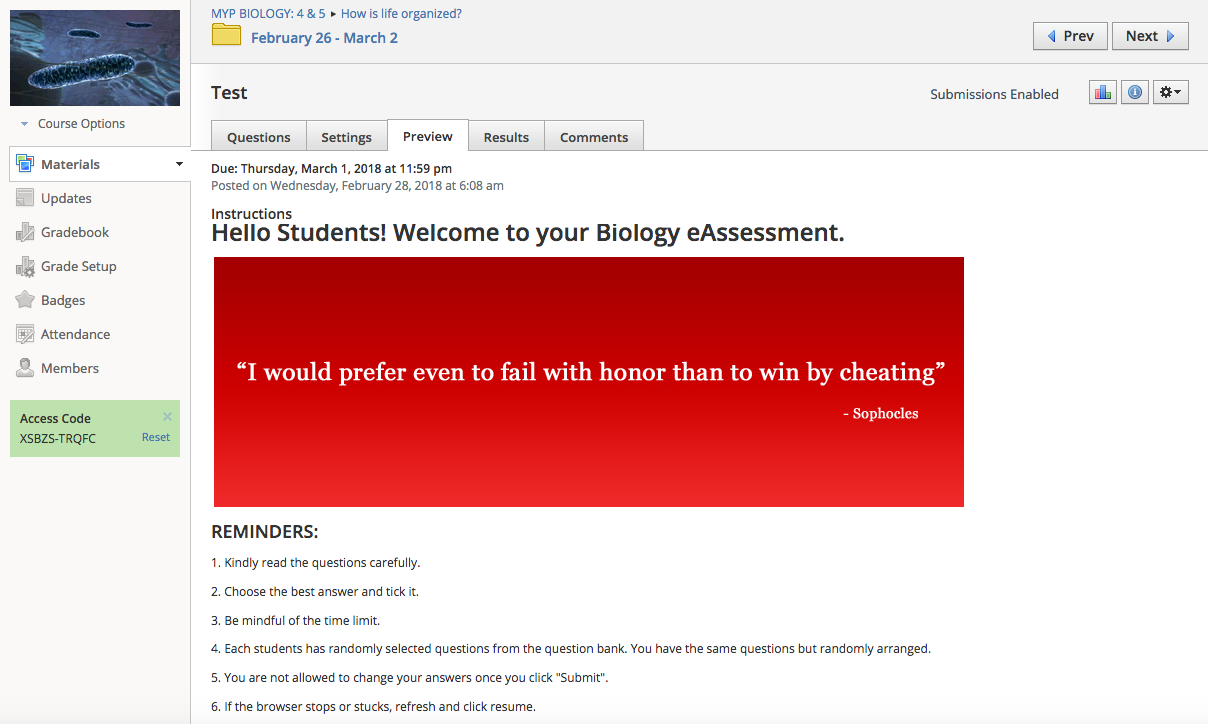The image size is (1208, 724).
Task: Open Gradebook from the sidebar
Action: pos(74,232)
